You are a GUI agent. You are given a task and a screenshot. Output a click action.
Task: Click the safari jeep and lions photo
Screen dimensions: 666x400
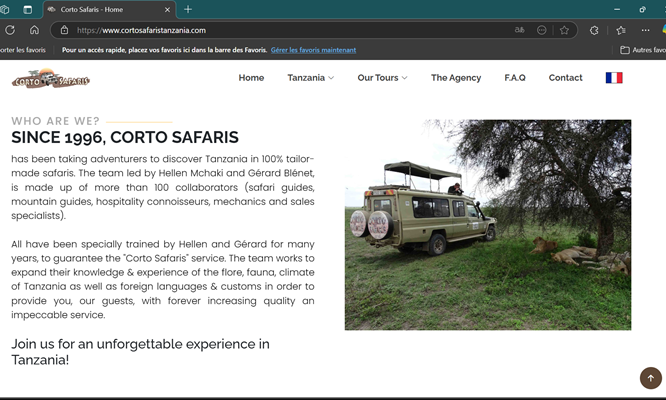pyautogui.click(x=488, y=225)
